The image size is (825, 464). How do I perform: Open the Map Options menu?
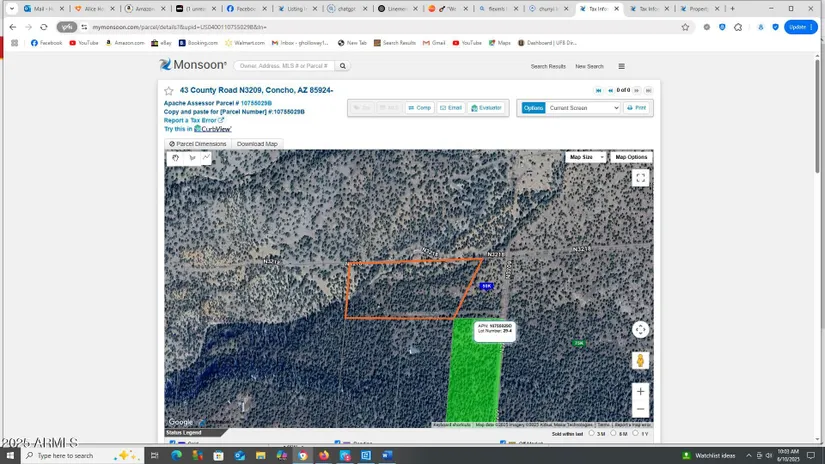pos(631,157)
